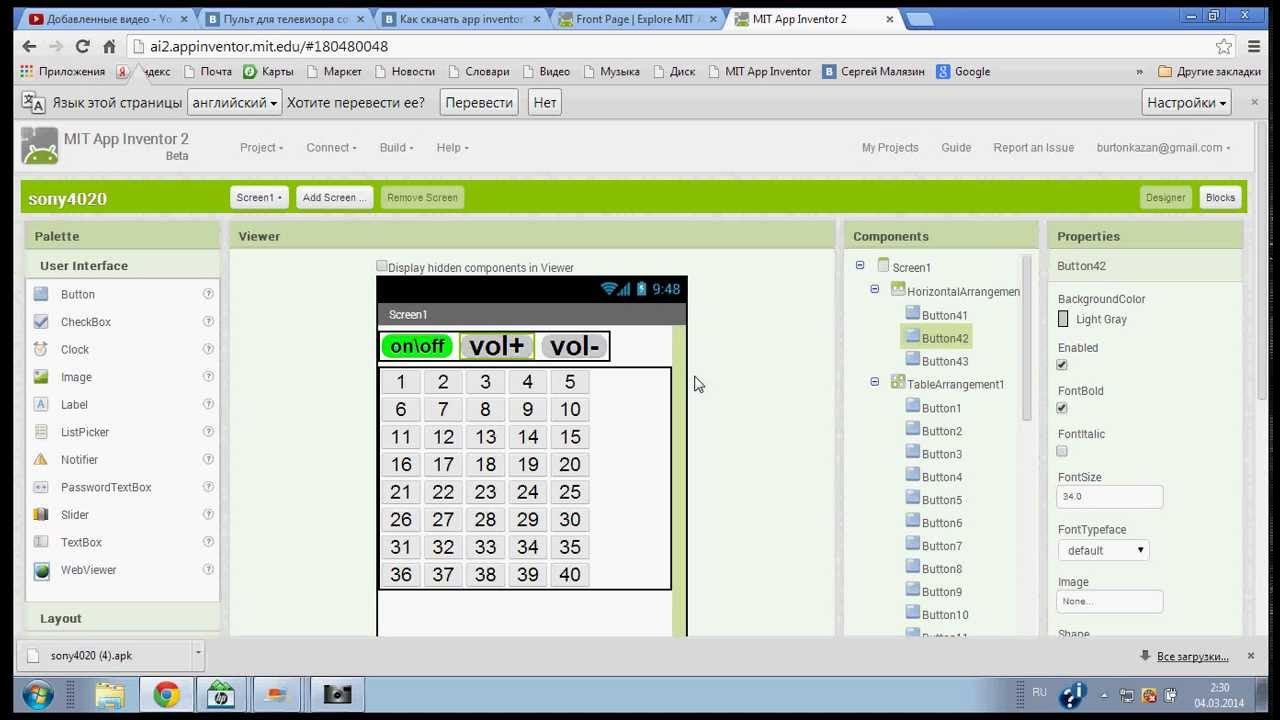Viewport: 1280px width, 720px height.
Task: Click the vol- button in viewer
Action: (x=574, y=346)
